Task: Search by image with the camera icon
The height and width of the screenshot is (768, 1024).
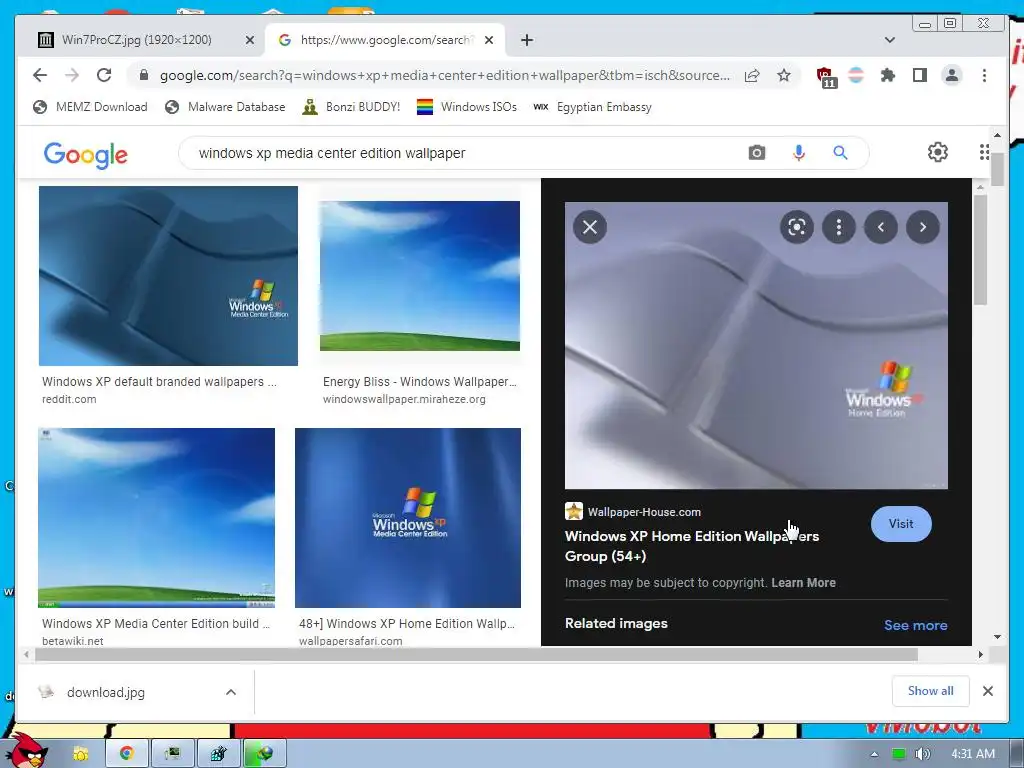Action: tap(756, 153)
